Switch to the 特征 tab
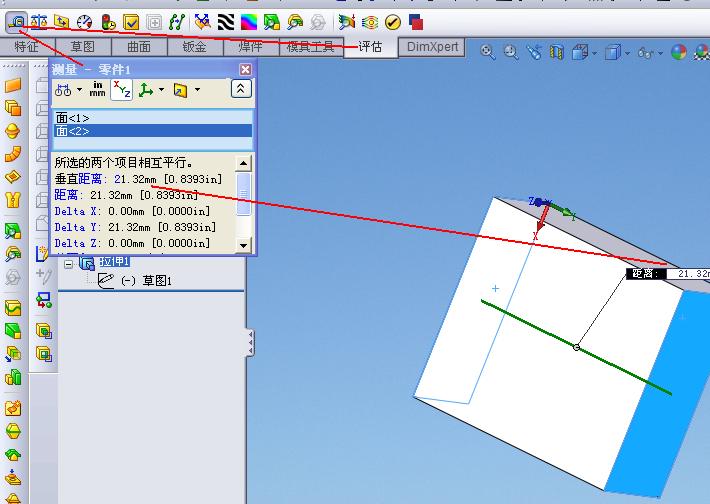710x504 pixels. click(27, 47)
